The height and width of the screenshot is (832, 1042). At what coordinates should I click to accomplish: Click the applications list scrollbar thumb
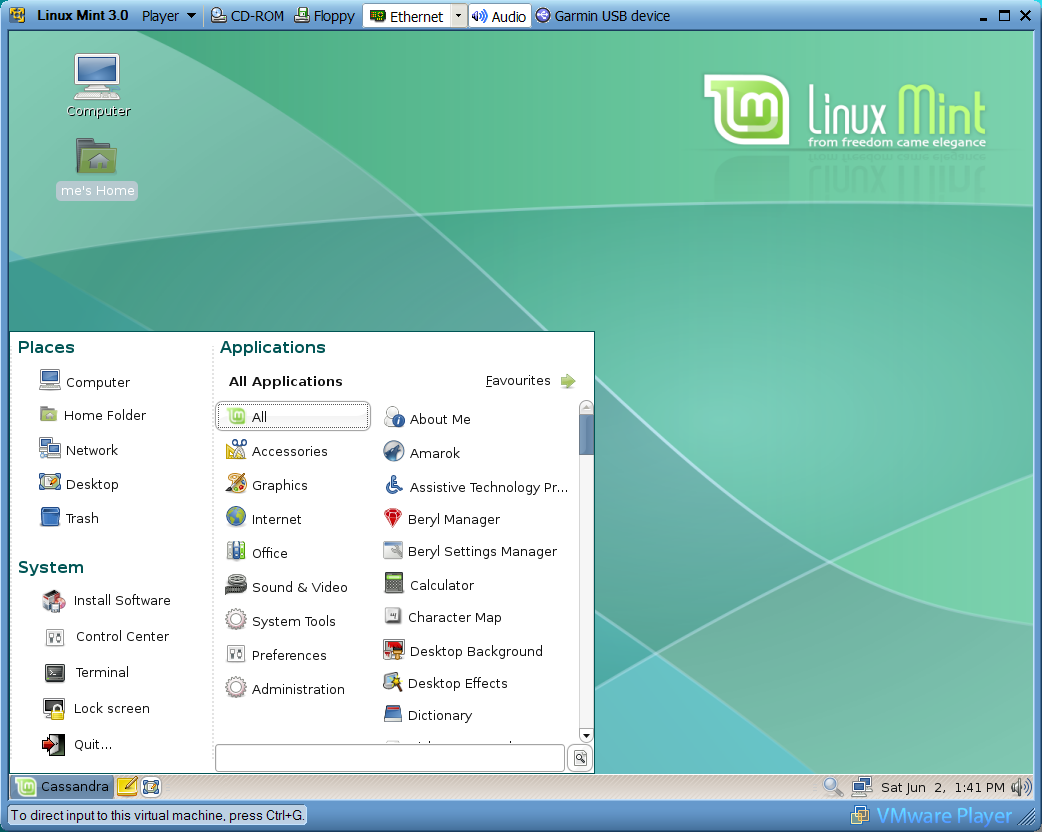tap(586, 435)
